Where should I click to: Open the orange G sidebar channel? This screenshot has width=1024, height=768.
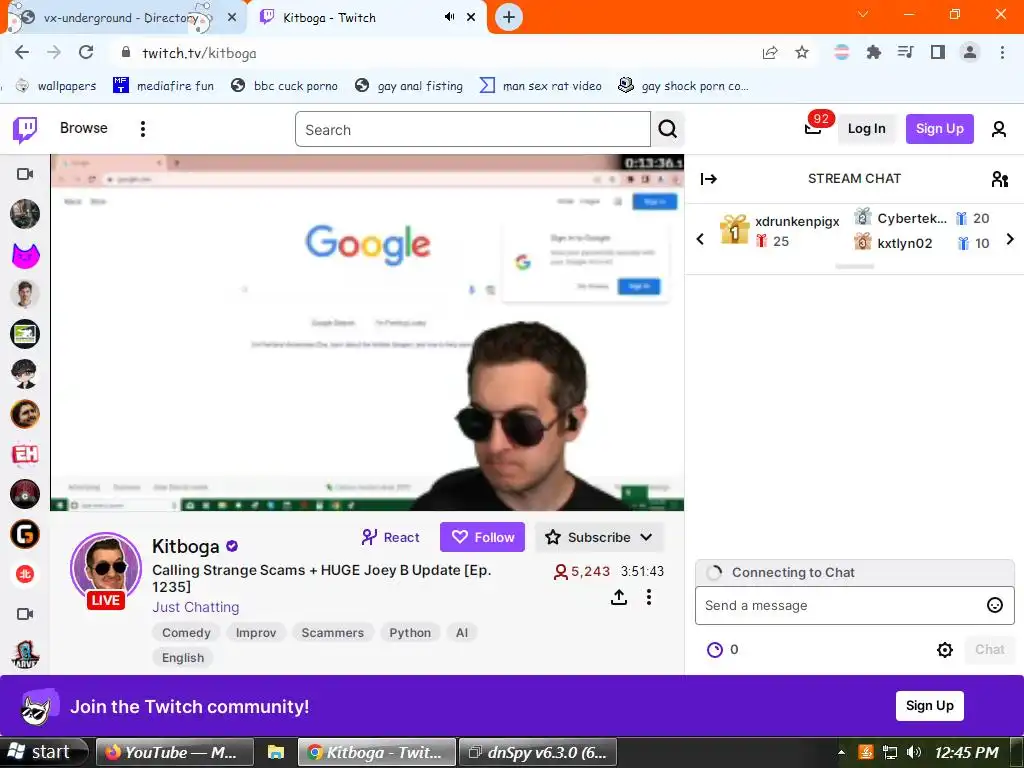[25, 534]
